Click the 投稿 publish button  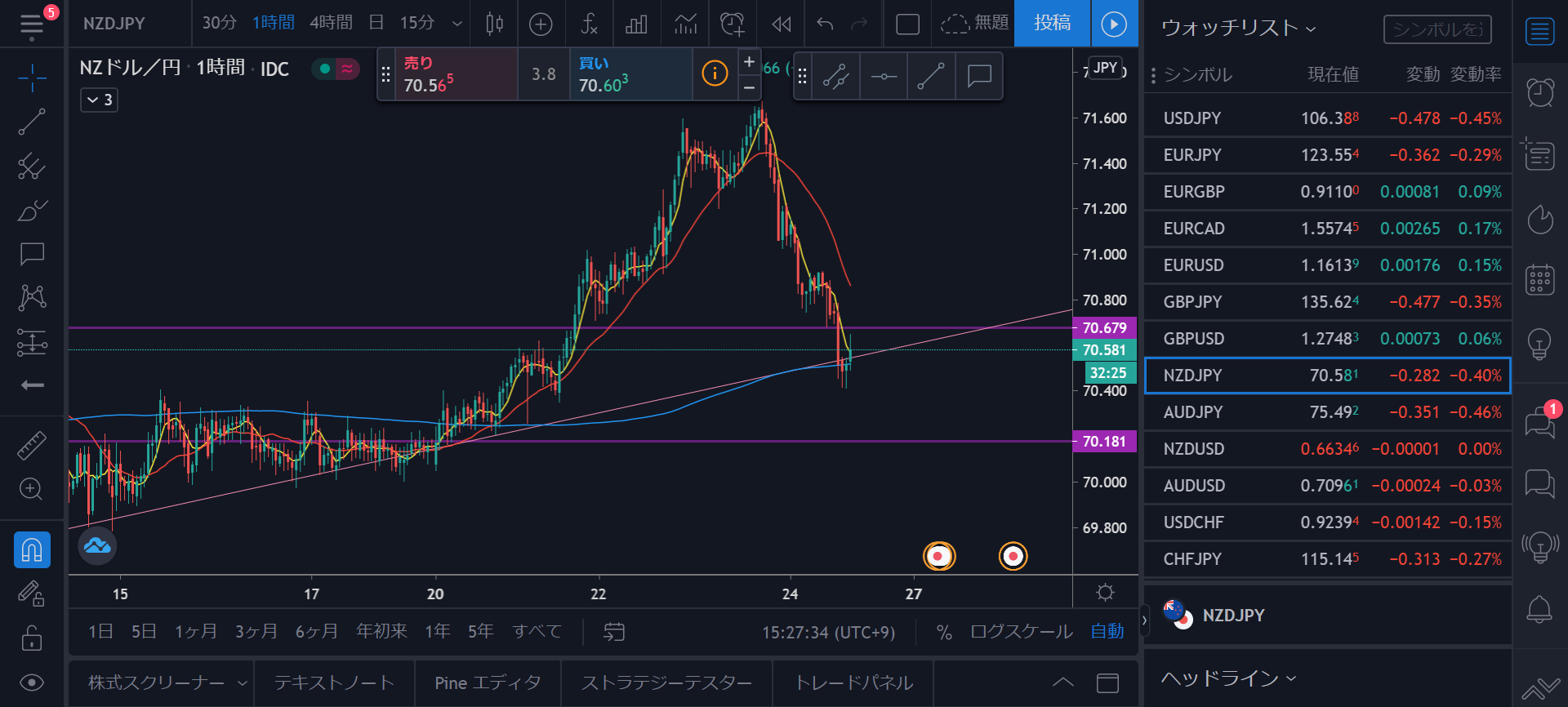click(1052, 23)
